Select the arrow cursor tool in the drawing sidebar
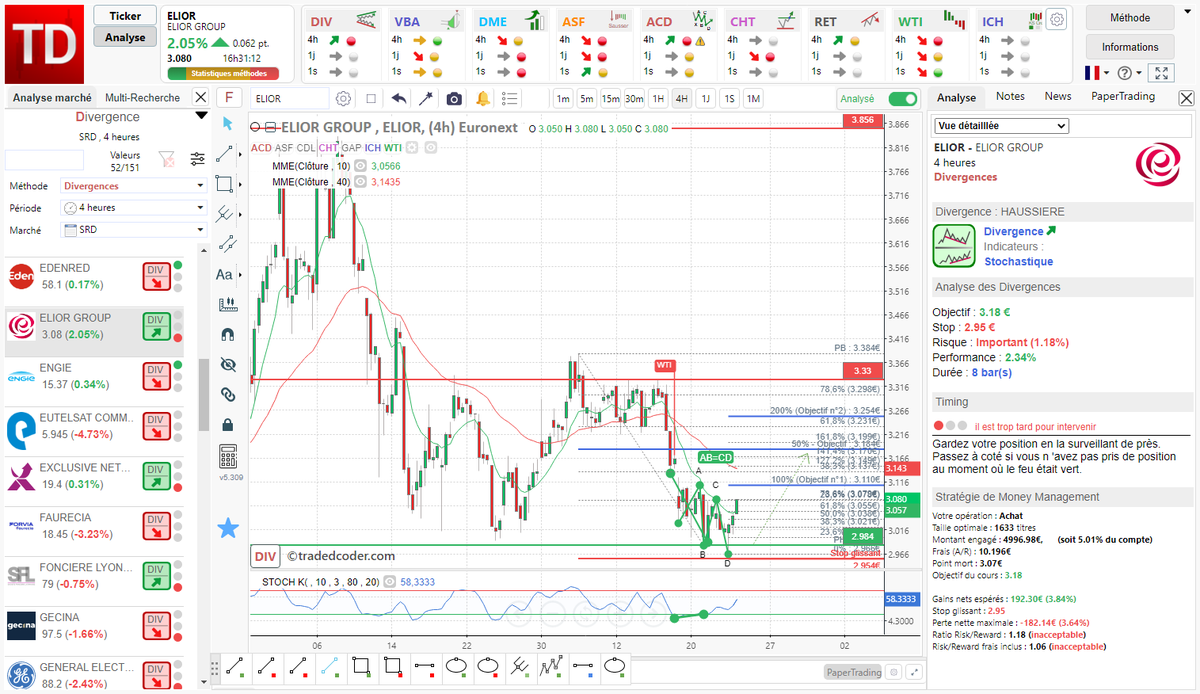The image size is (1200, 694). pos(227,123)
